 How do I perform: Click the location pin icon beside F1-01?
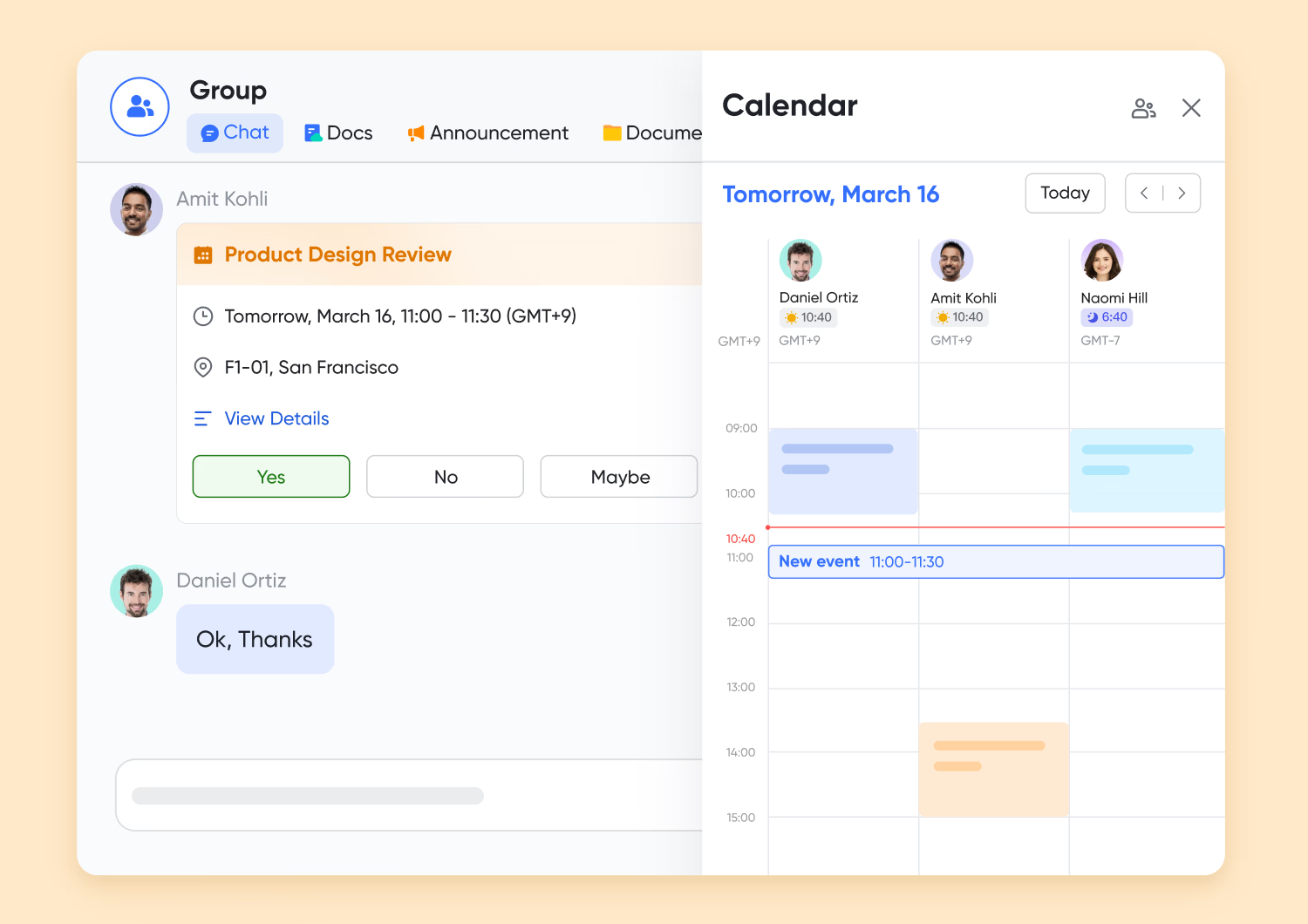pyautogui.click(x=203, y=368)
